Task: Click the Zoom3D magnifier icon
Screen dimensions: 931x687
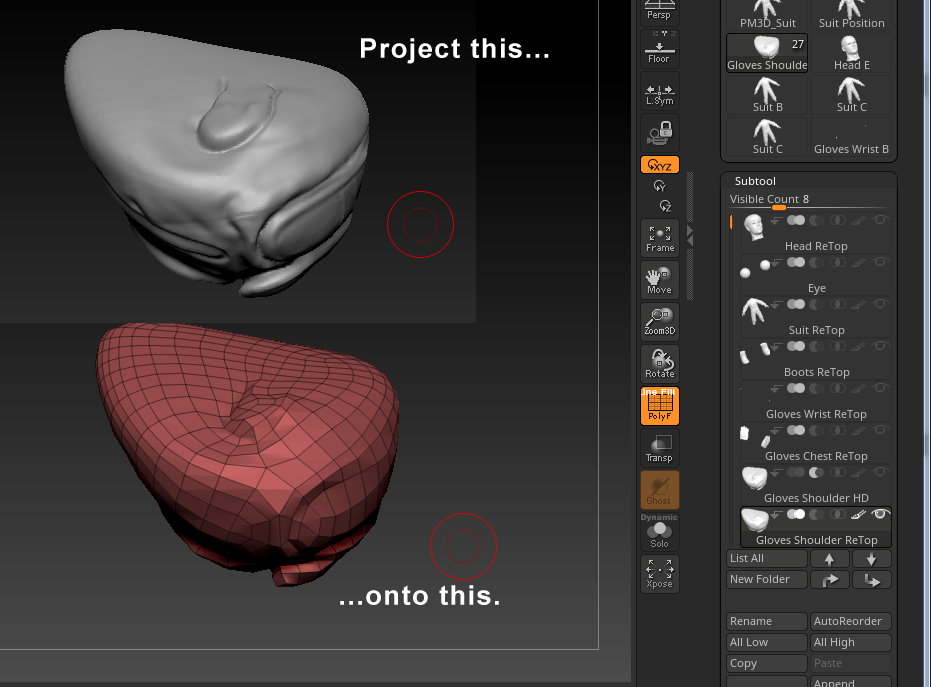Action: [660, 322]
